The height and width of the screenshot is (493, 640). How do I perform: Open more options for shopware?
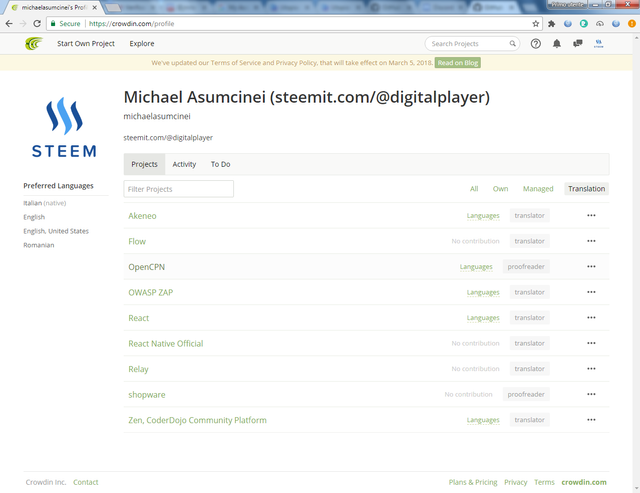tap(591, 394)
